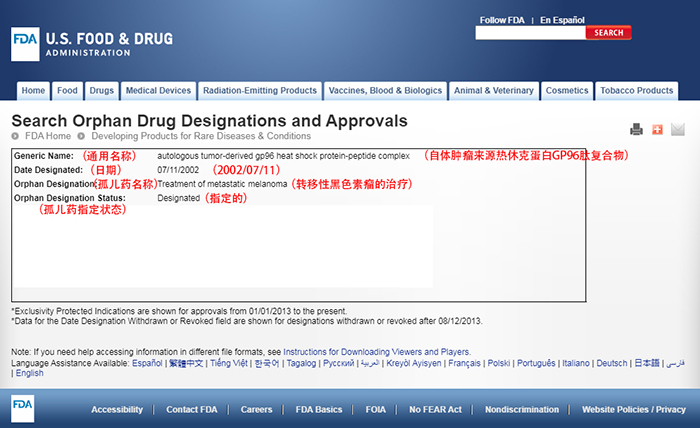Click the FDA Home breadcrumb link
This screenshot has height=428, width=700.
(x=48, y=136)
